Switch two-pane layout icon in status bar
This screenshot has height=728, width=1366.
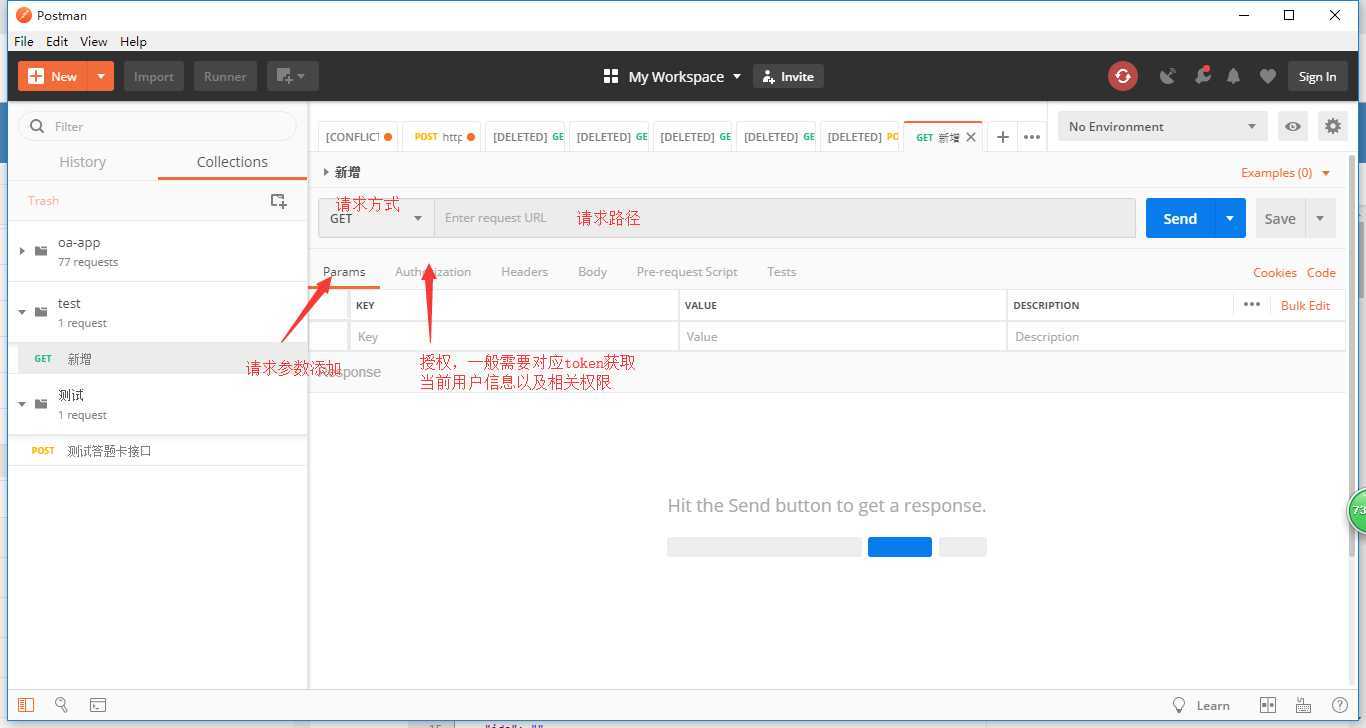(x=1268, y=705)
